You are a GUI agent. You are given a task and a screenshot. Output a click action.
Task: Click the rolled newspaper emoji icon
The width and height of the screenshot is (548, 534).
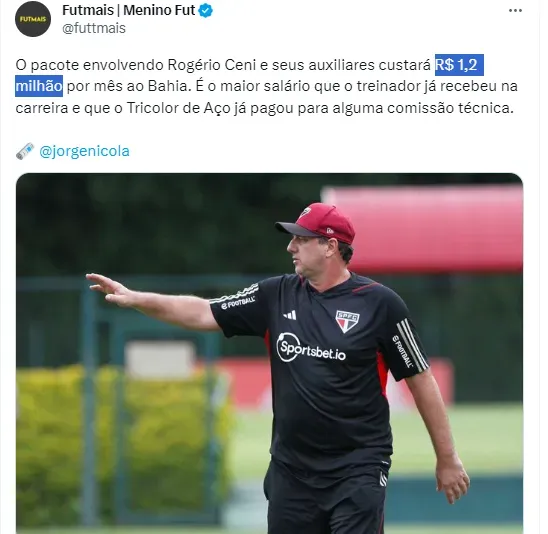coord(25,151)
